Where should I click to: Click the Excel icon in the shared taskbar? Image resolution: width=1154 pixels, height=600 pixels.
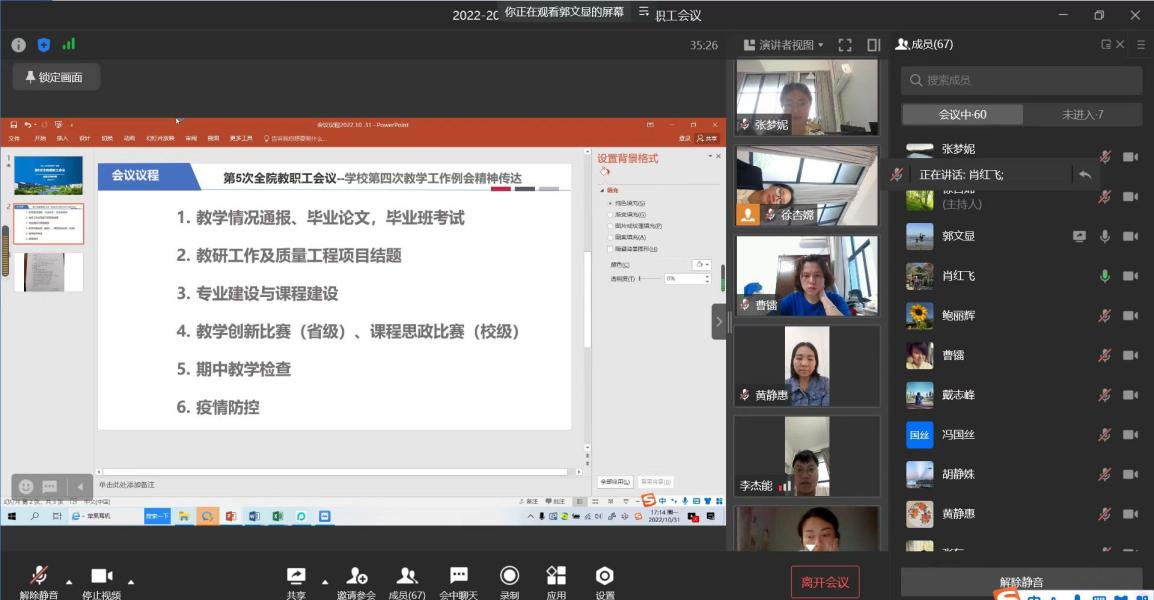(277, 516)
